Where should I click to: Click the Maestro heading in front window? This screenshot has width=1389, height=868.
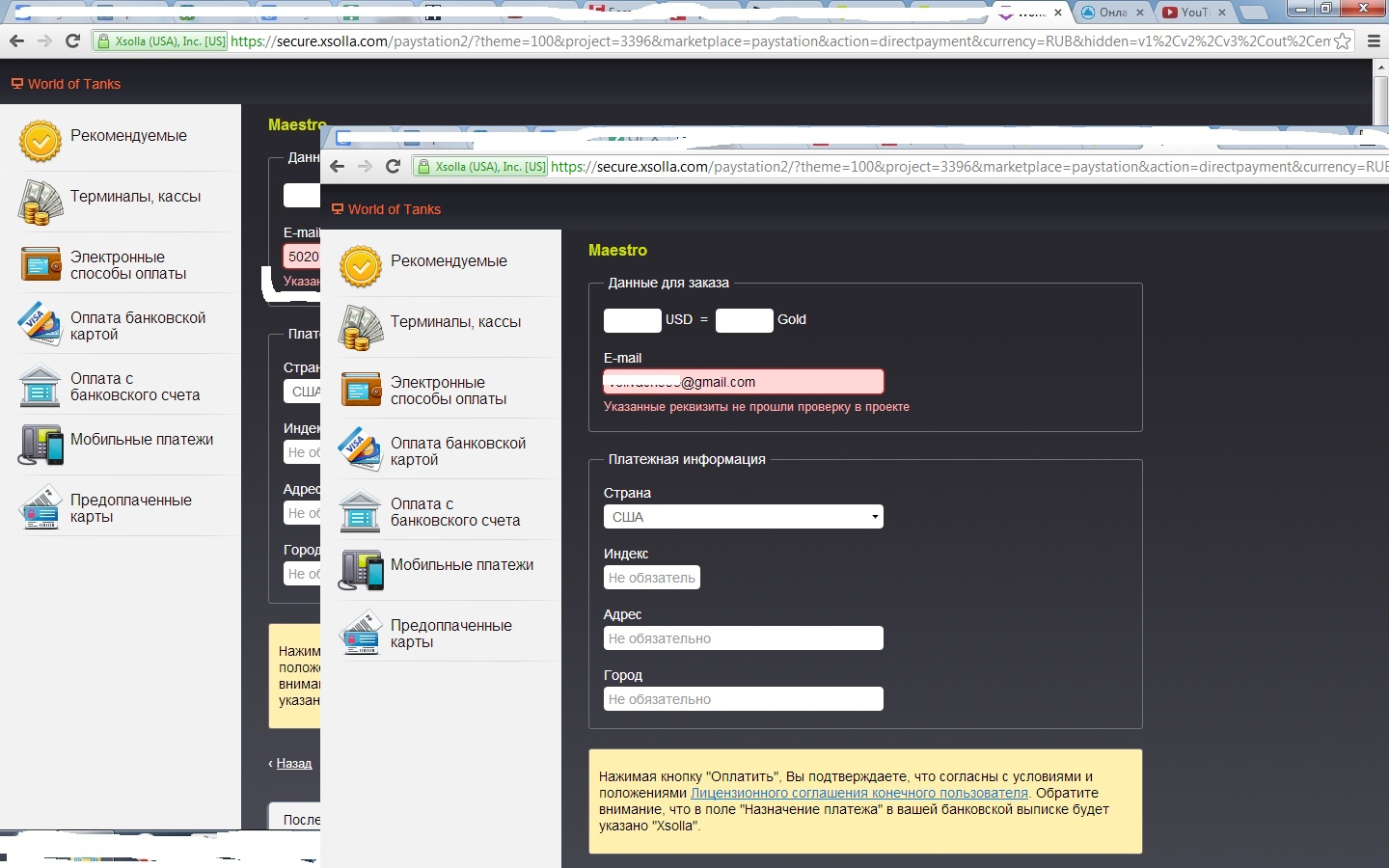[x=617, y=250]
